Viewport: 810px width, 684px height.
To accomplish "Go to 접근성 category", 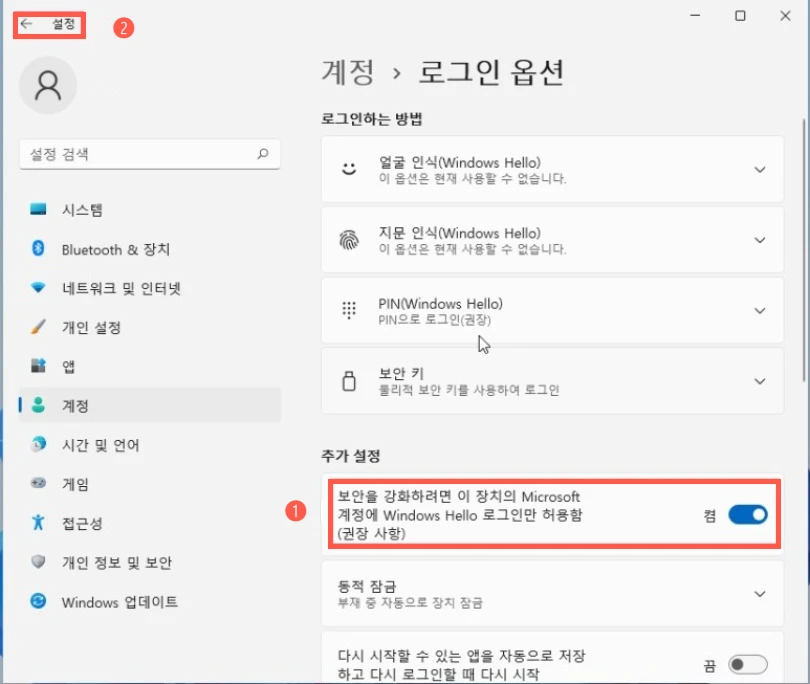I will [x=150, y=522].
